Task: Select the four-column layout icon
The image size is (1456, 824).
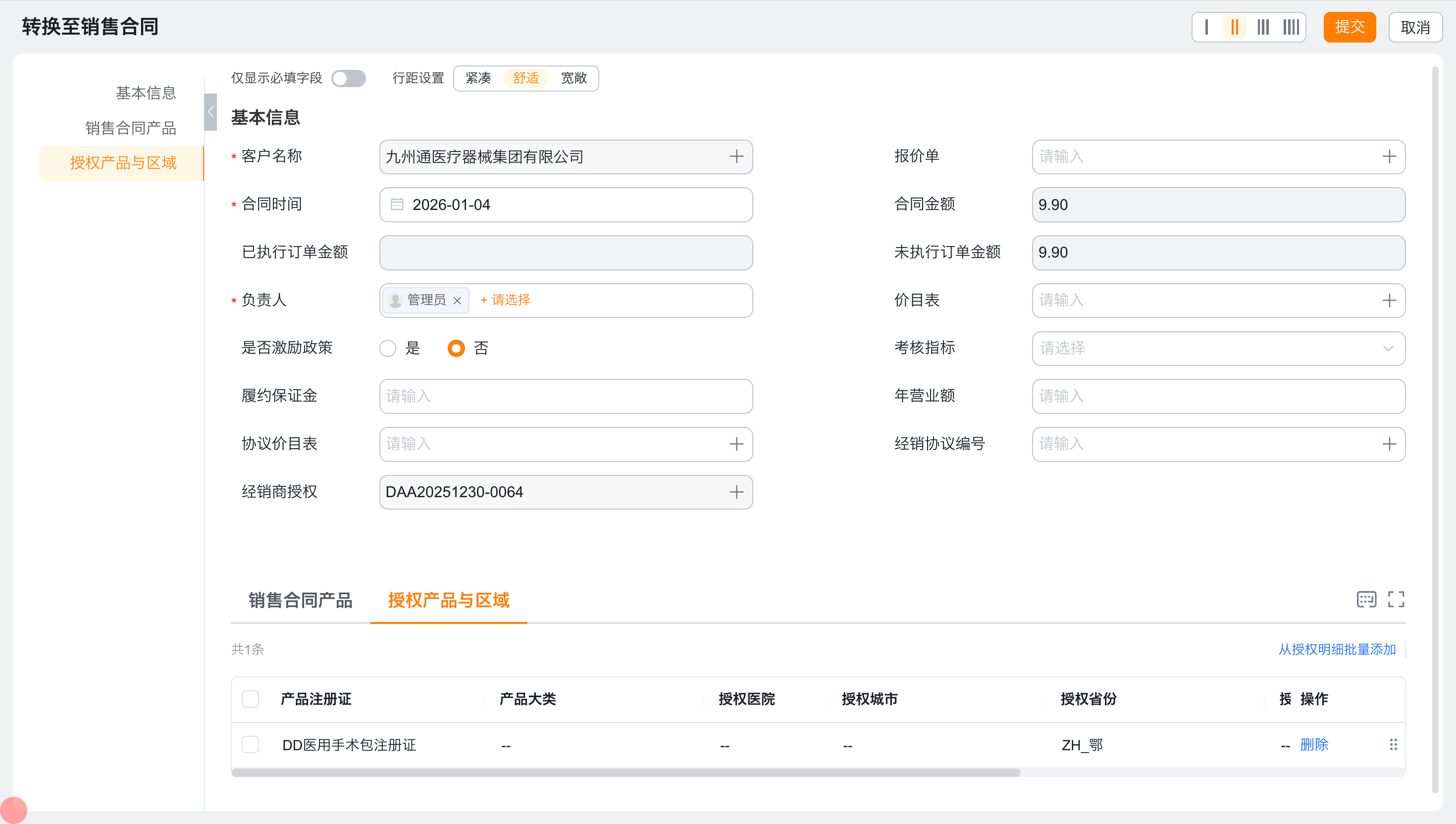Action: pyautogui.click(x=1291, y=27)
